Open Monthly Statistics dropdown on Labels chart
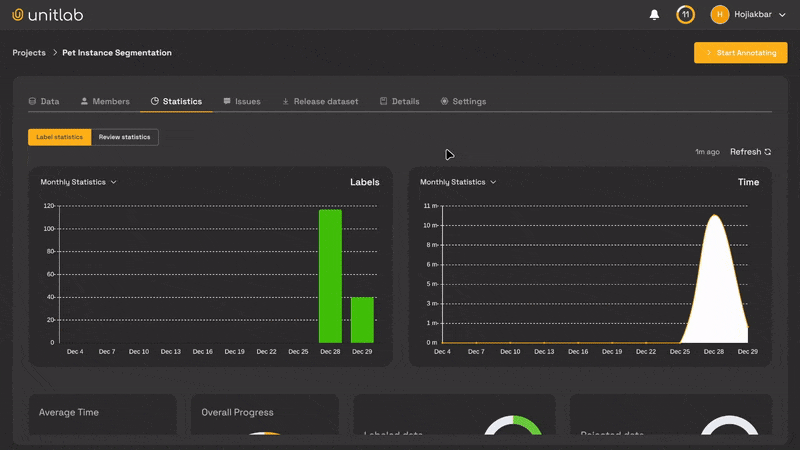 [79, 182]
